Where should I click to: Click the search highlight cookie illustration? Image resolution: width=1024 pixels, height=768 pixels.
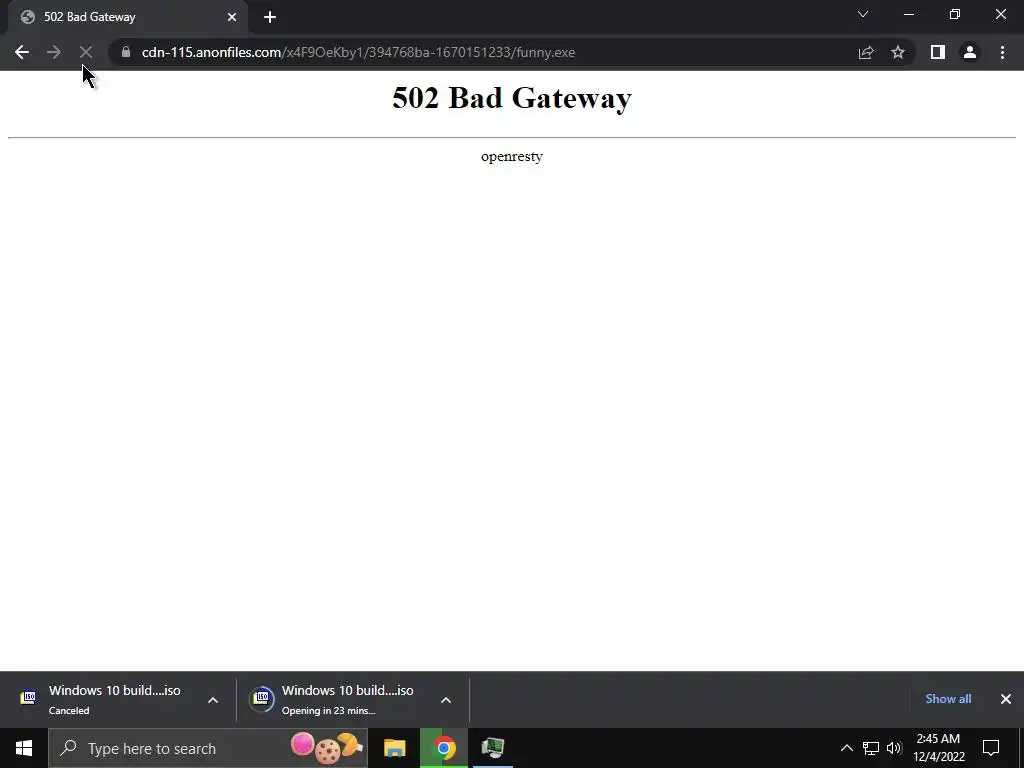coord(327,748)
